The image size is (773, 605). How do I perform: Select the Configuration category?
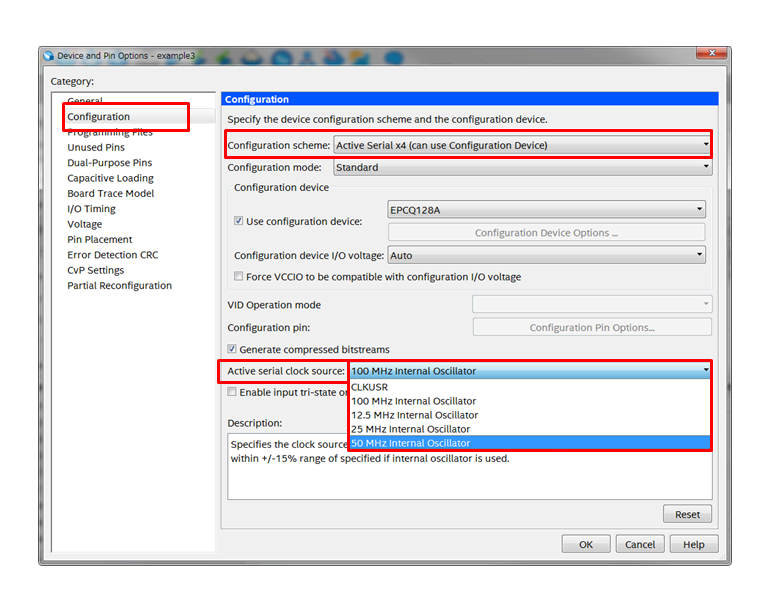click(x=99, y=117)
